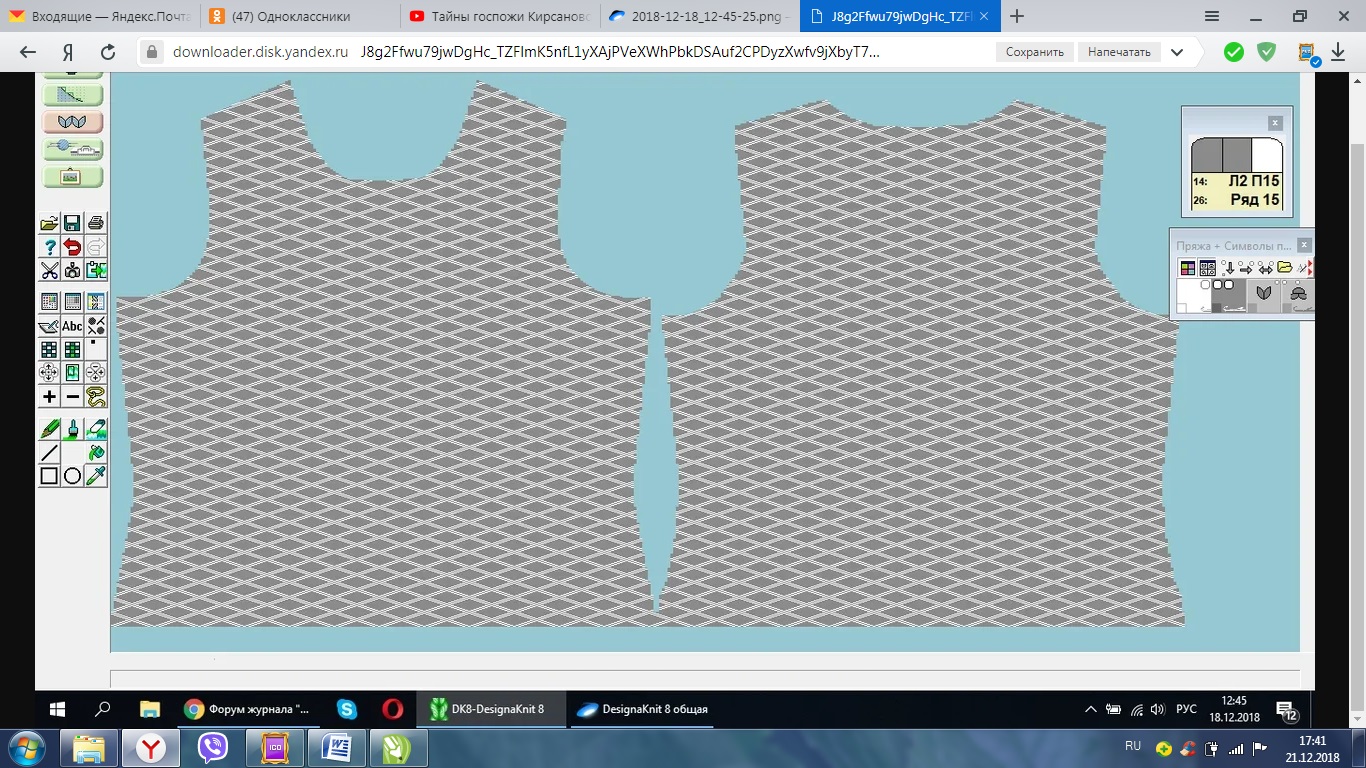Click the minus zoom-out icon

click(72, 397)
